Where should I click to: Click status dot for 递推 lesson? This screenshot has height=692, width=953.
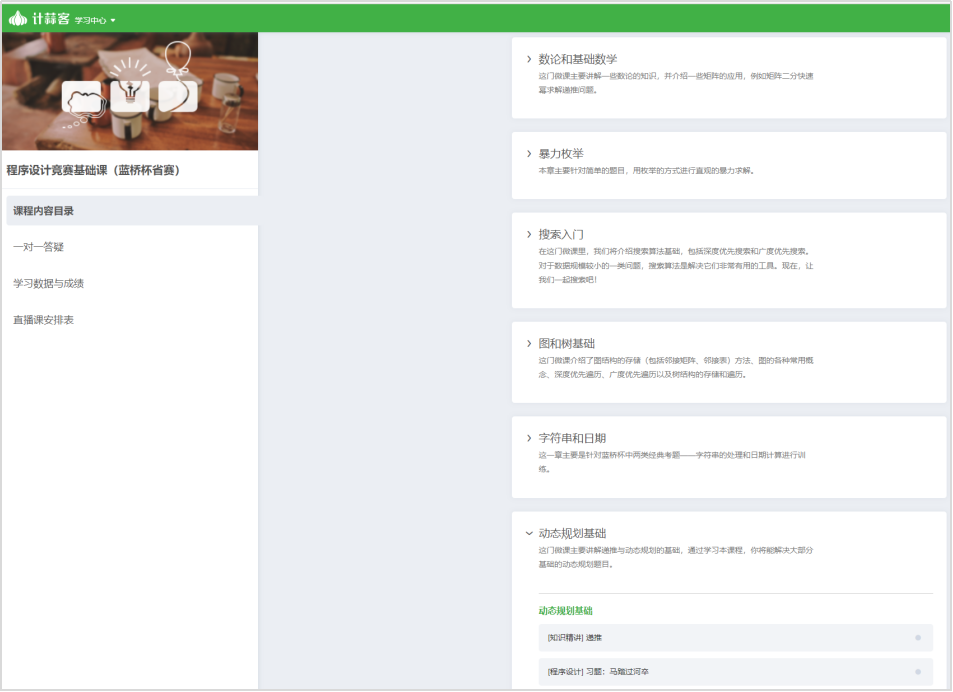click(x=917, y=637)
